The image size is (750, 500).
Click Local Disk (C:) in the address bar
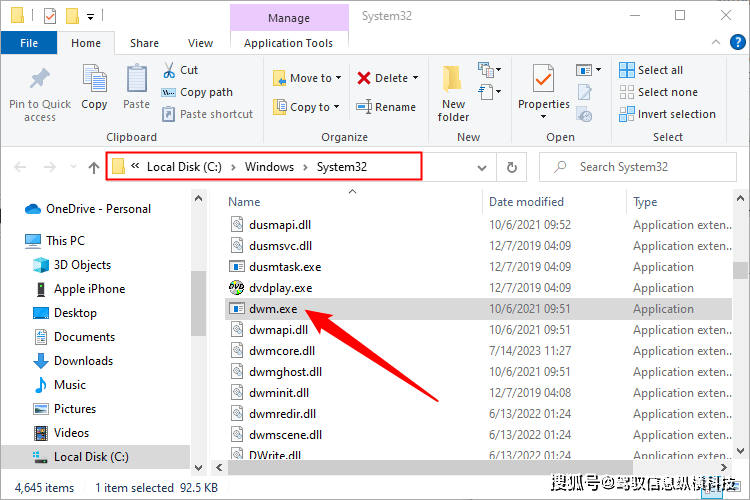pyautogui.click(x=184, y=167)
